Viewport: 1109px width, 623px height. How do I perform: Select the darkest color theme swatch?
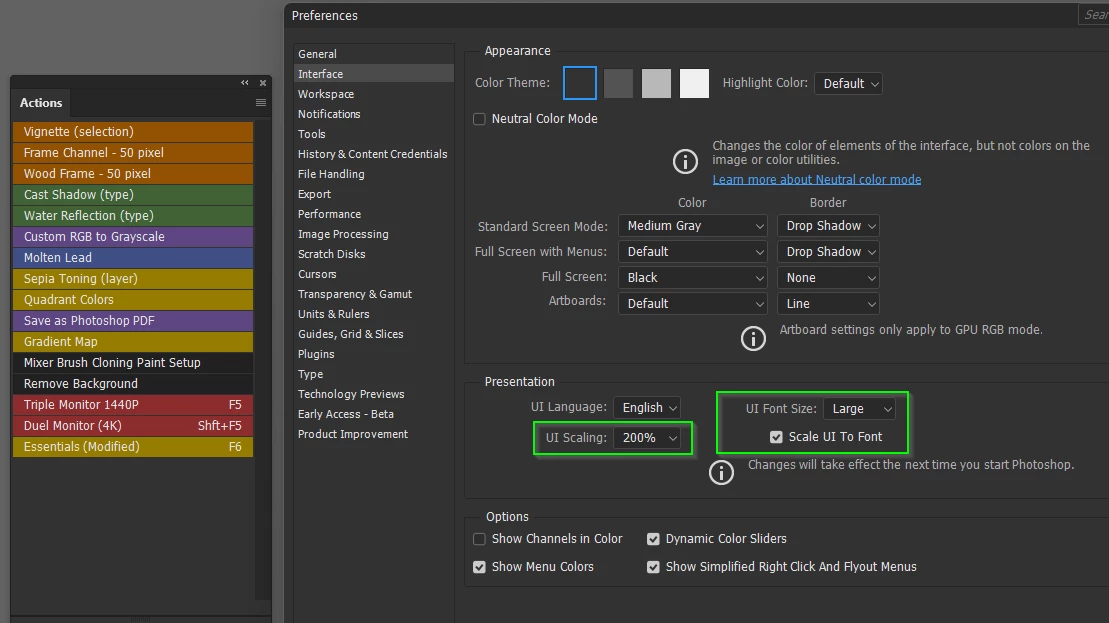point(580,83)
